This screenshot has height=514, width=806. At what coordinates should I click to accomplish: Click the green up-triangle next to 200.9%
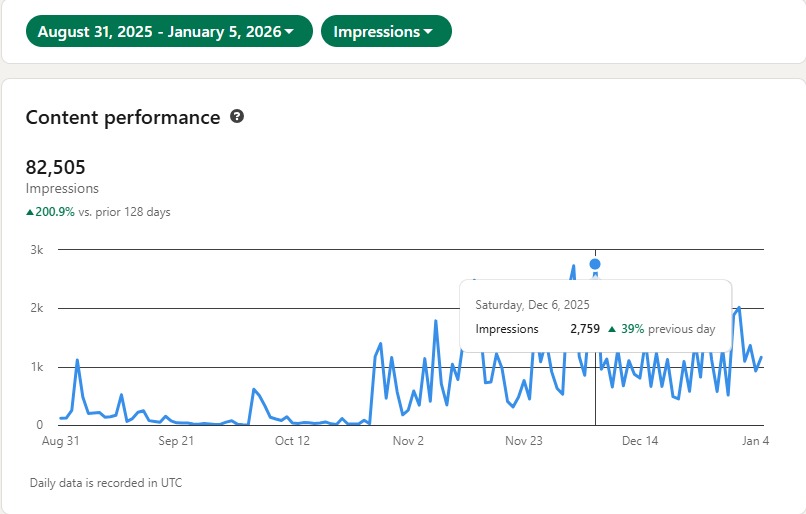pyautogui.click(x=30, y=212)
